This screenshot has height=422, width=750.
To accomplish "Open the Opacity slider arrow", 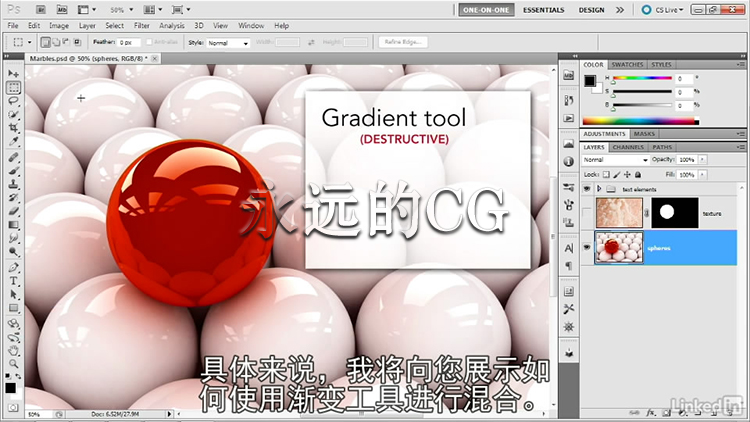I will tap(702, 160).
